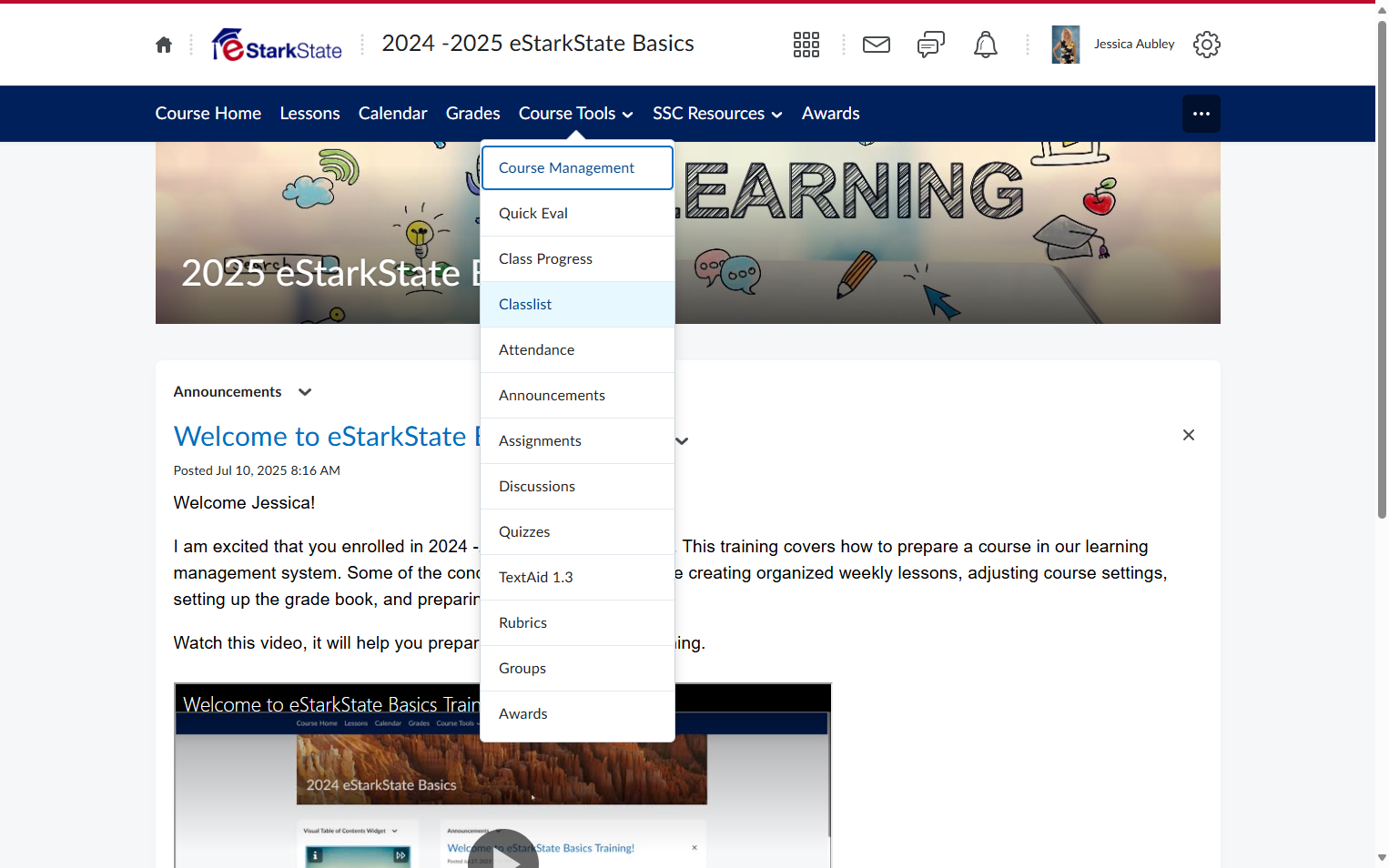
Task: Select Awards at the dropdown bottom
Action: point(577,714)
